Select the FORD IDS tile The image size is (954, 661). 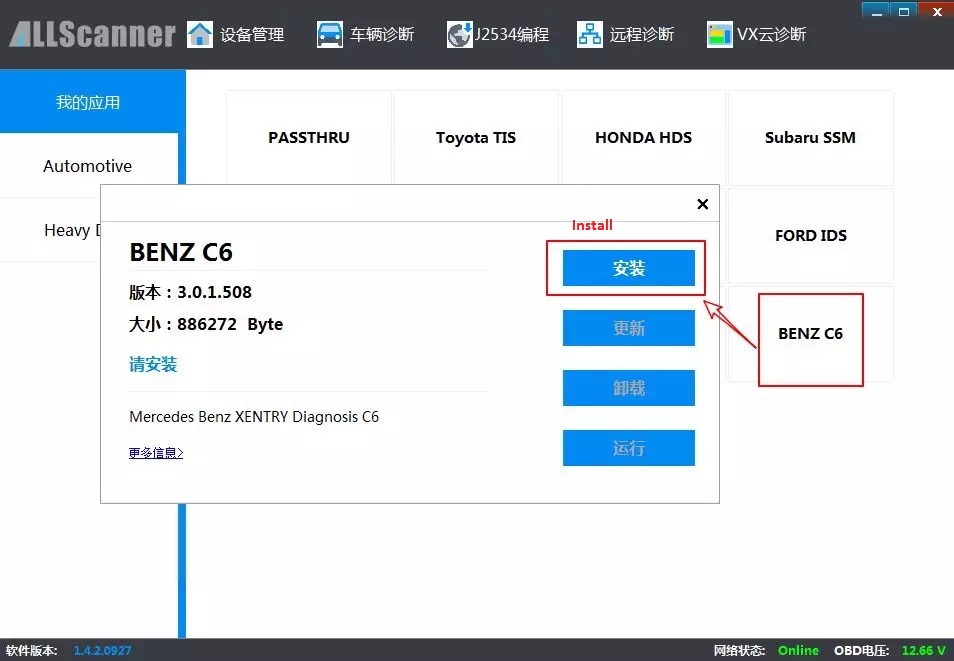point(810,236)
